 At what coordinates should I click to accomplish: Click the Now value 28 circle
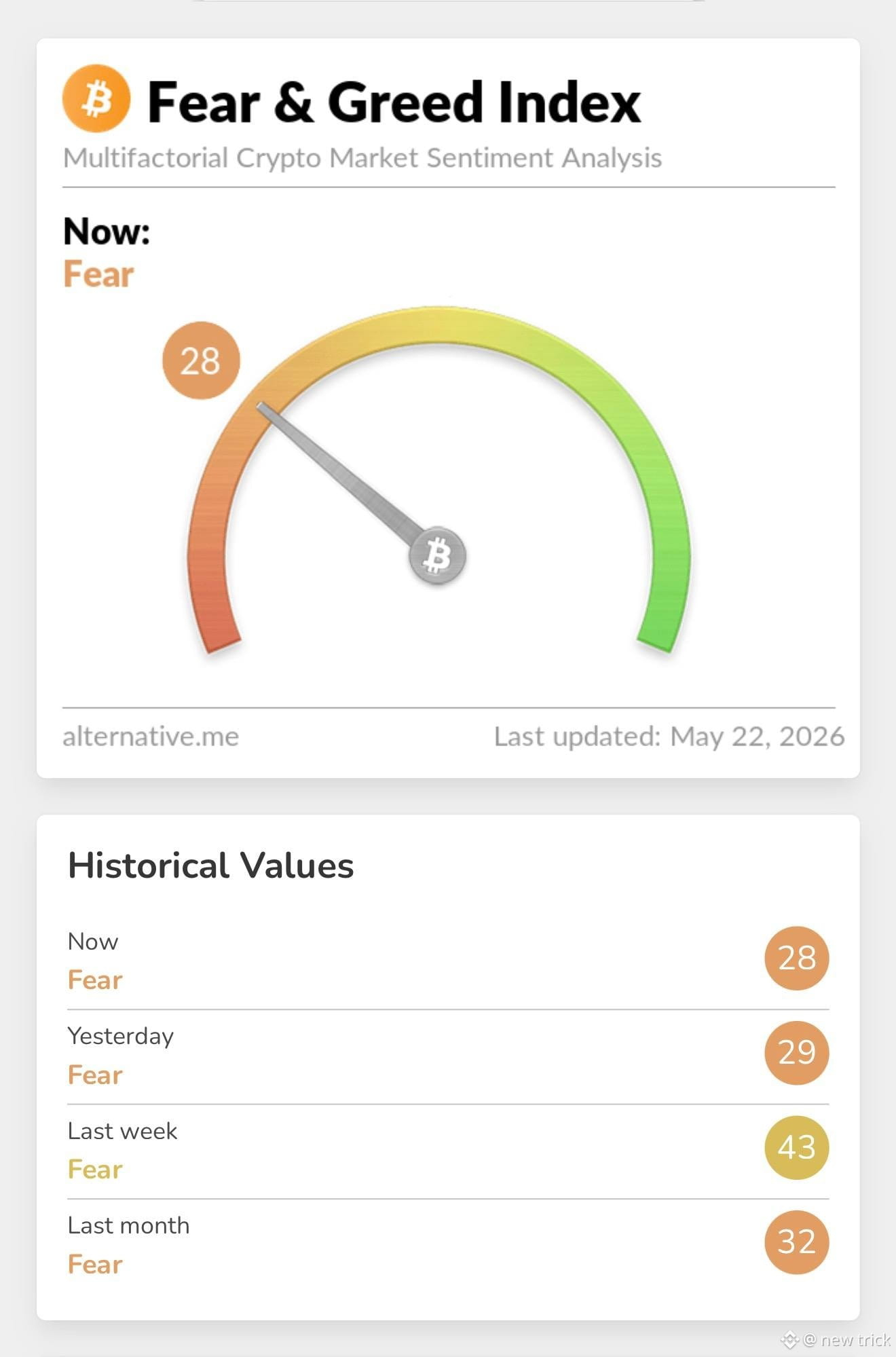pos(797,958)
